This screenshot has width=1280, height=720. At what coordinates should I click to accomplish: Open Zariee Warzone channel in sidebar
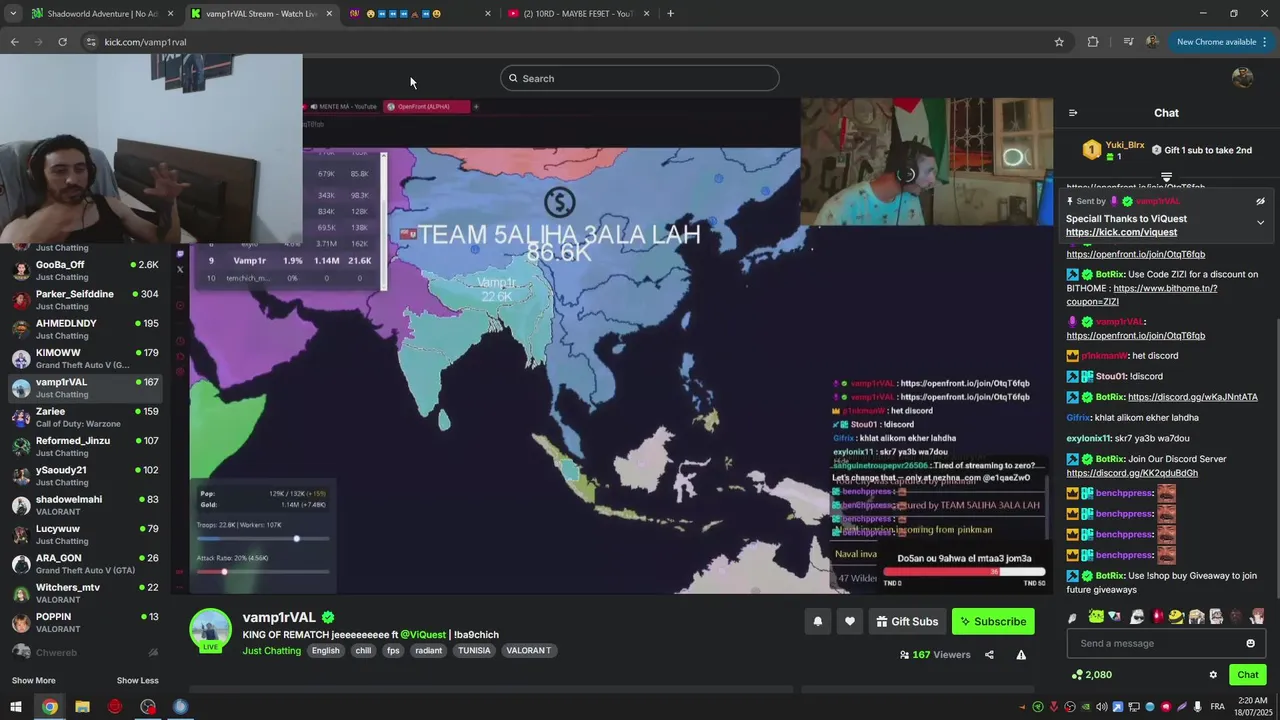click(85, 417)
